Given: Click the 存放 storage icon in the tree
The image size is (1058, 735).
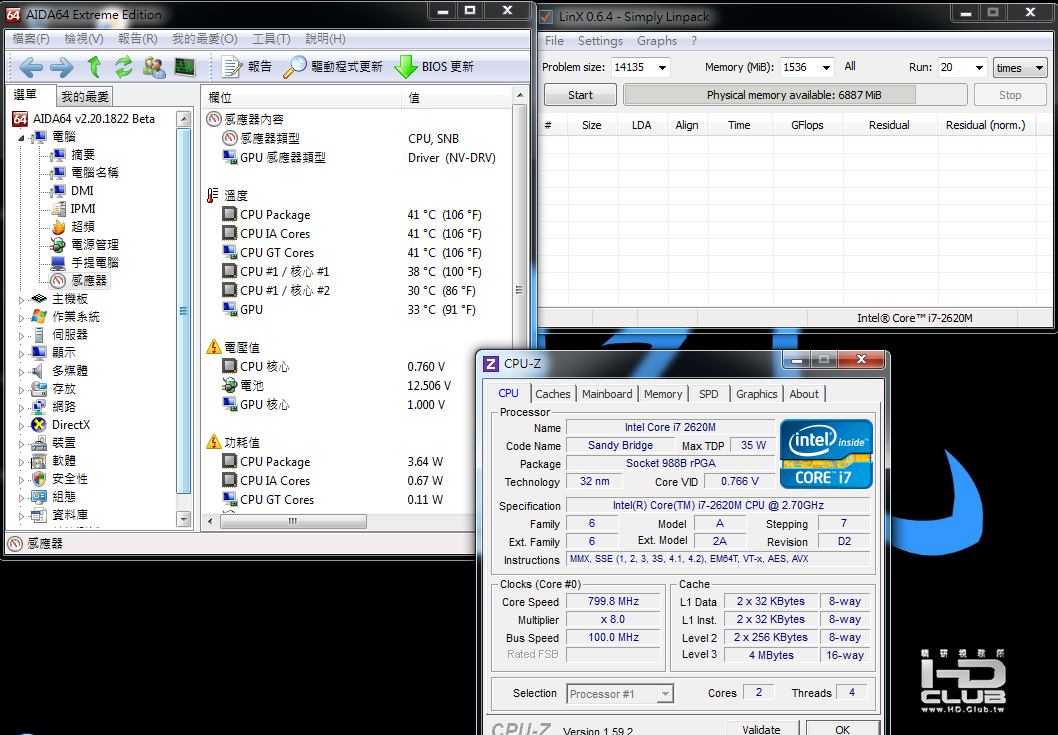Looking at the screenshot, I should point(39,389).
